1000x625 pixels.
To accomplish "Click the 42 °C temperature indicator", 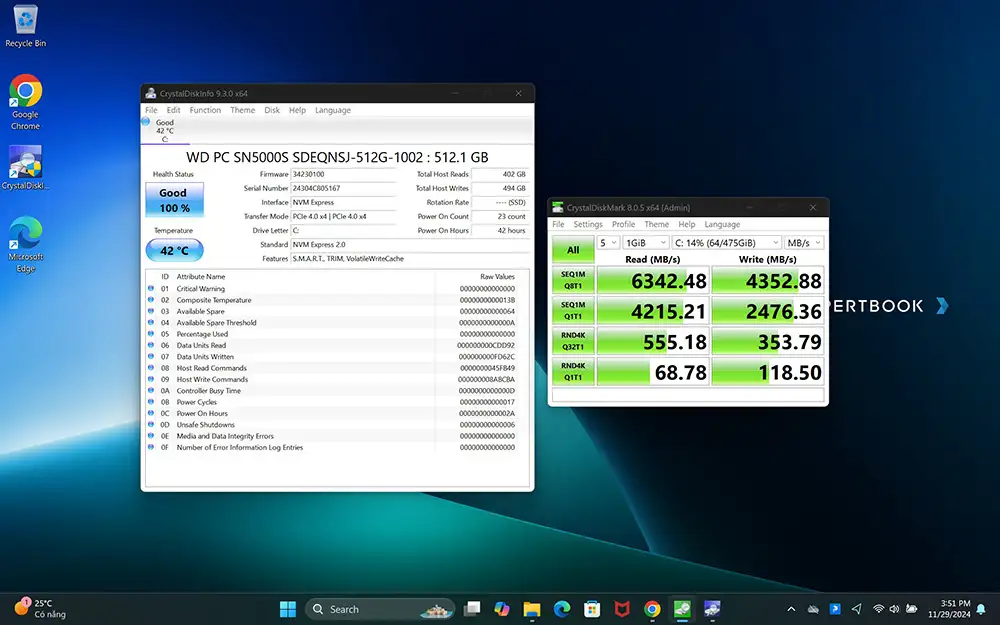I will tap(174, 251).
